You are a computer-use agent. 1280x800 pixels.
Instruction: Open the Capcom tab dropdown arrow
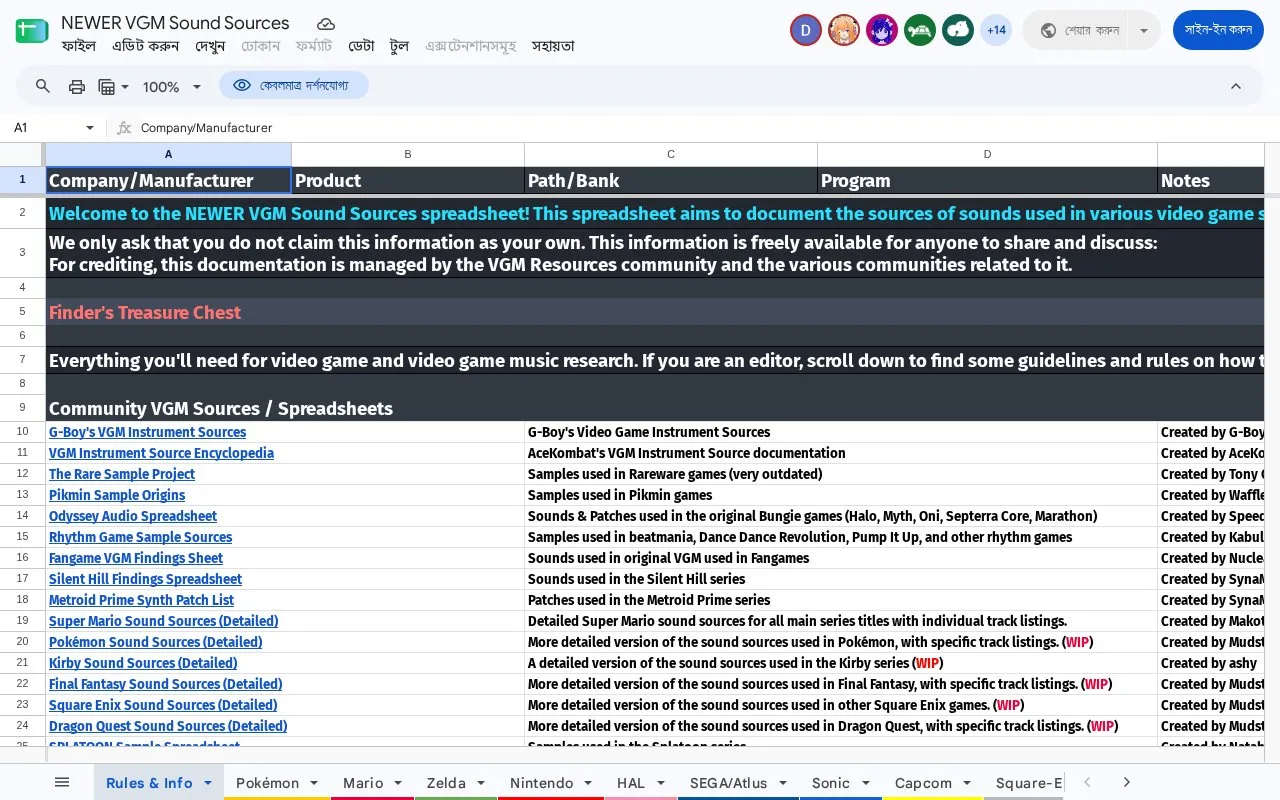[x=967, y=783]
